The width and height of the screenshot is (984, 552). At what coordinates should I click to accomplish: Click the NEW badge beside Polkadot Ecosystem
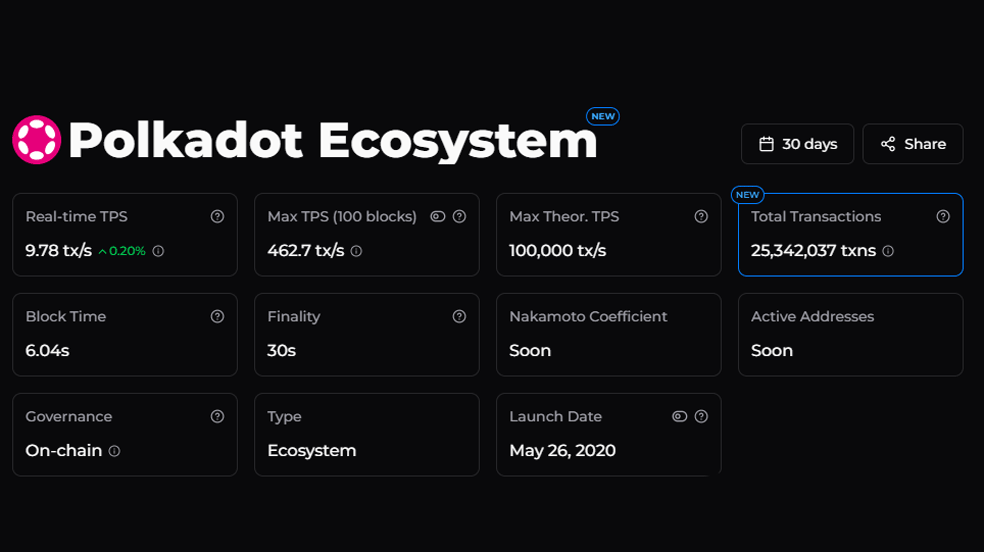[x=602, y=116]
